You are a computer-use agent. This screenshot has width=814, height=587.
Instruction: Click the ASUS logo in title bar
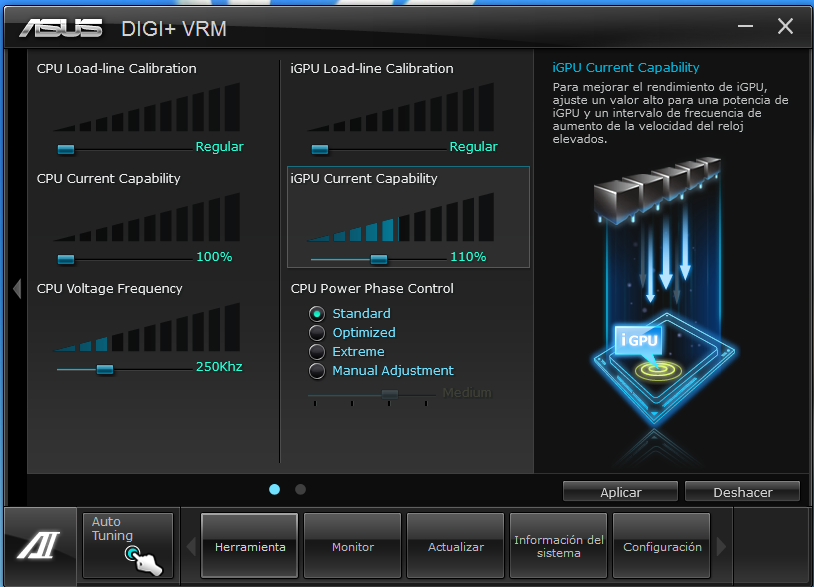[x=61, y=29]
